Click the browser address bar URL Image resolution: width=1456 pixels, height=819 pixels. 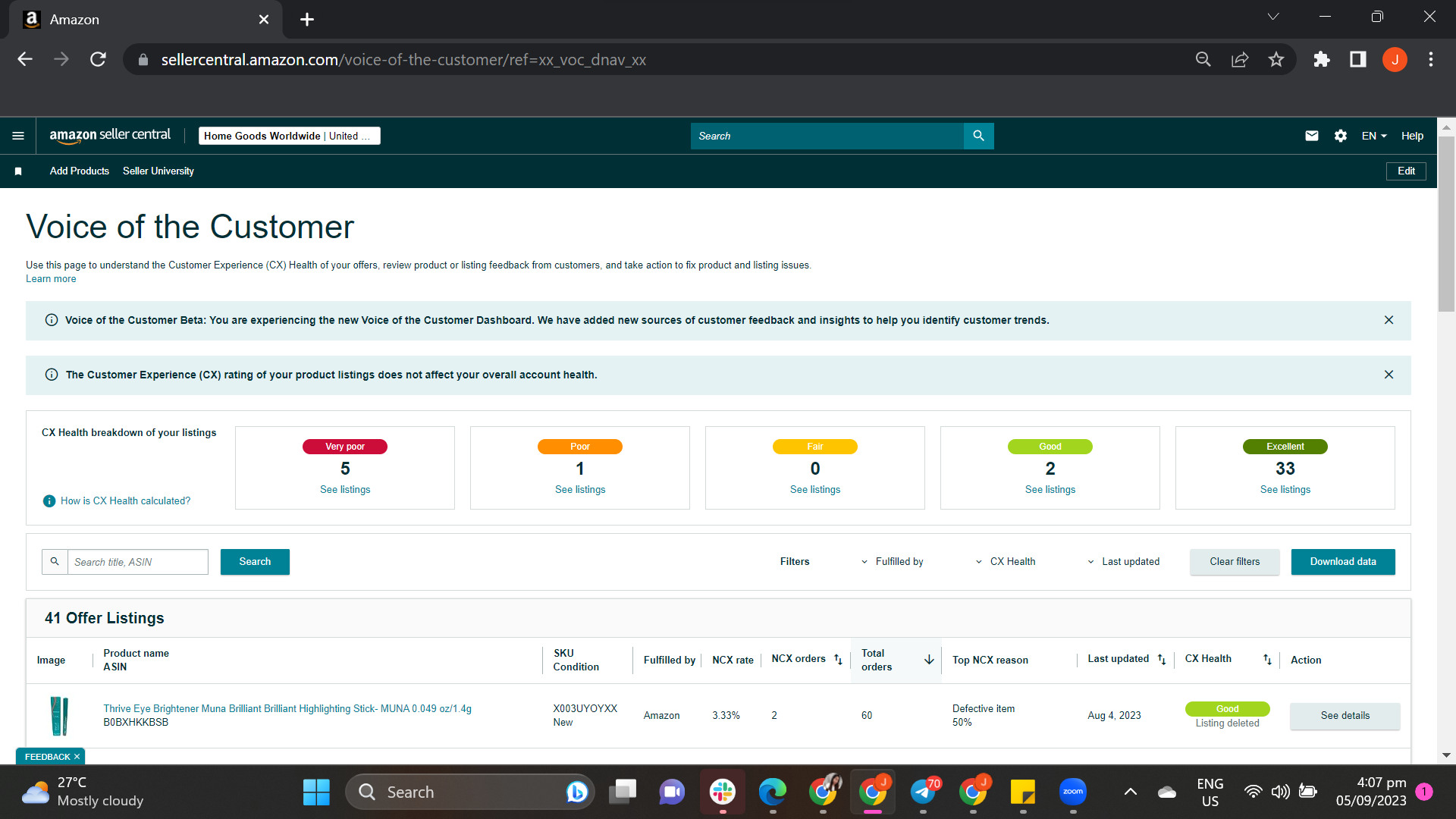tap(403, 60)
